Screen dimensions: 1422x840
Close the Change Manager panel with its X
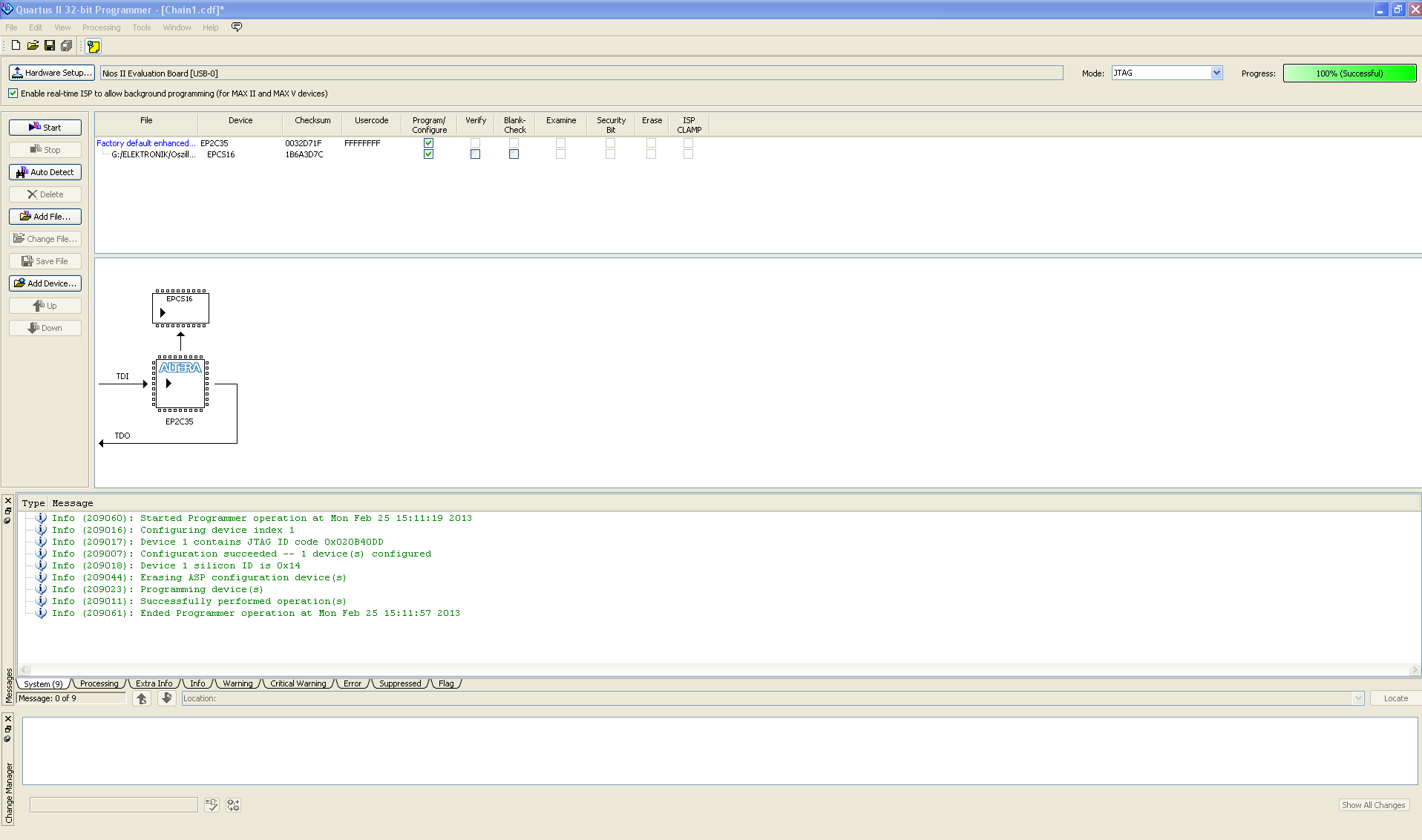click(x=8, y=718)
